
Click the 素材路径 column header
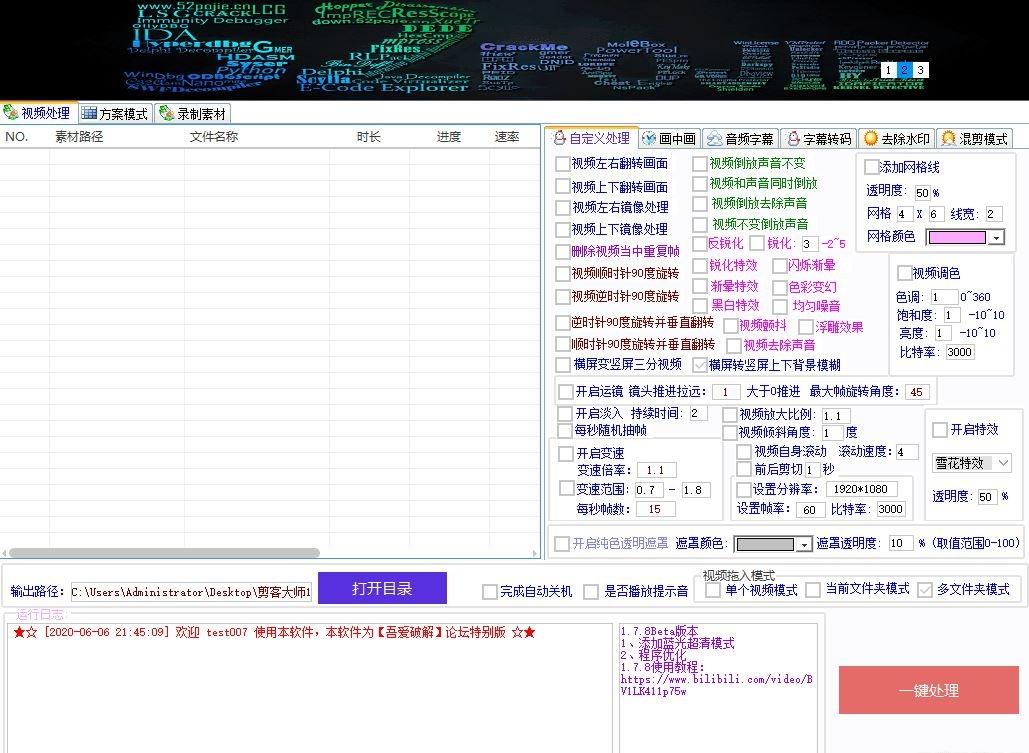click(x=79, y=137)
